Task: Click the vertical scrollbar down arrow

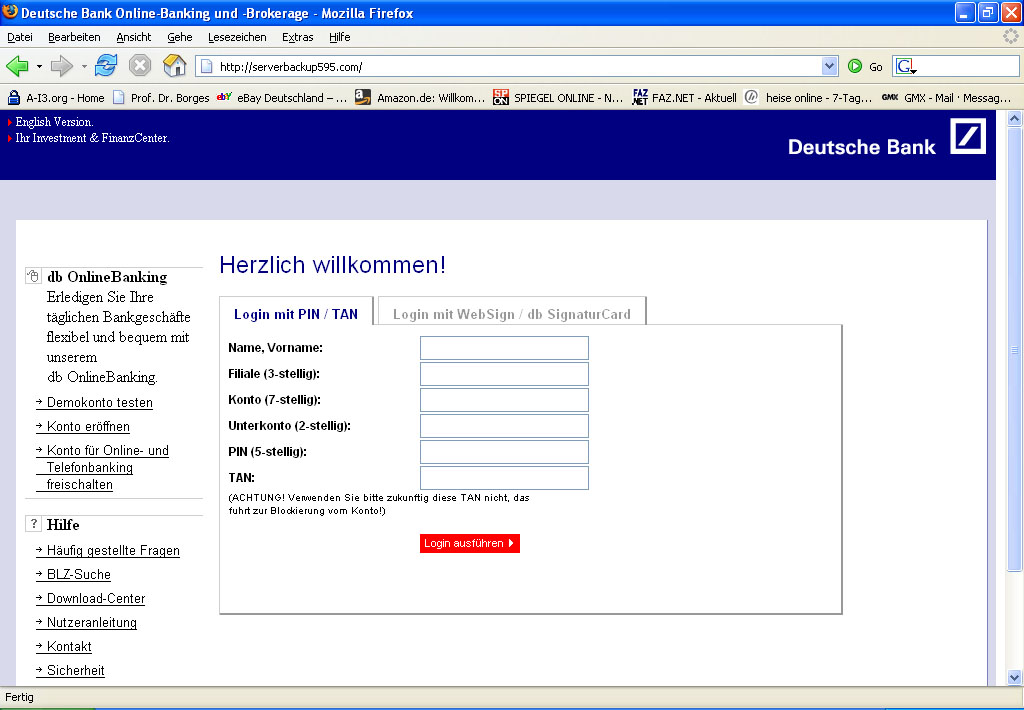Action: pos(1014,677)
